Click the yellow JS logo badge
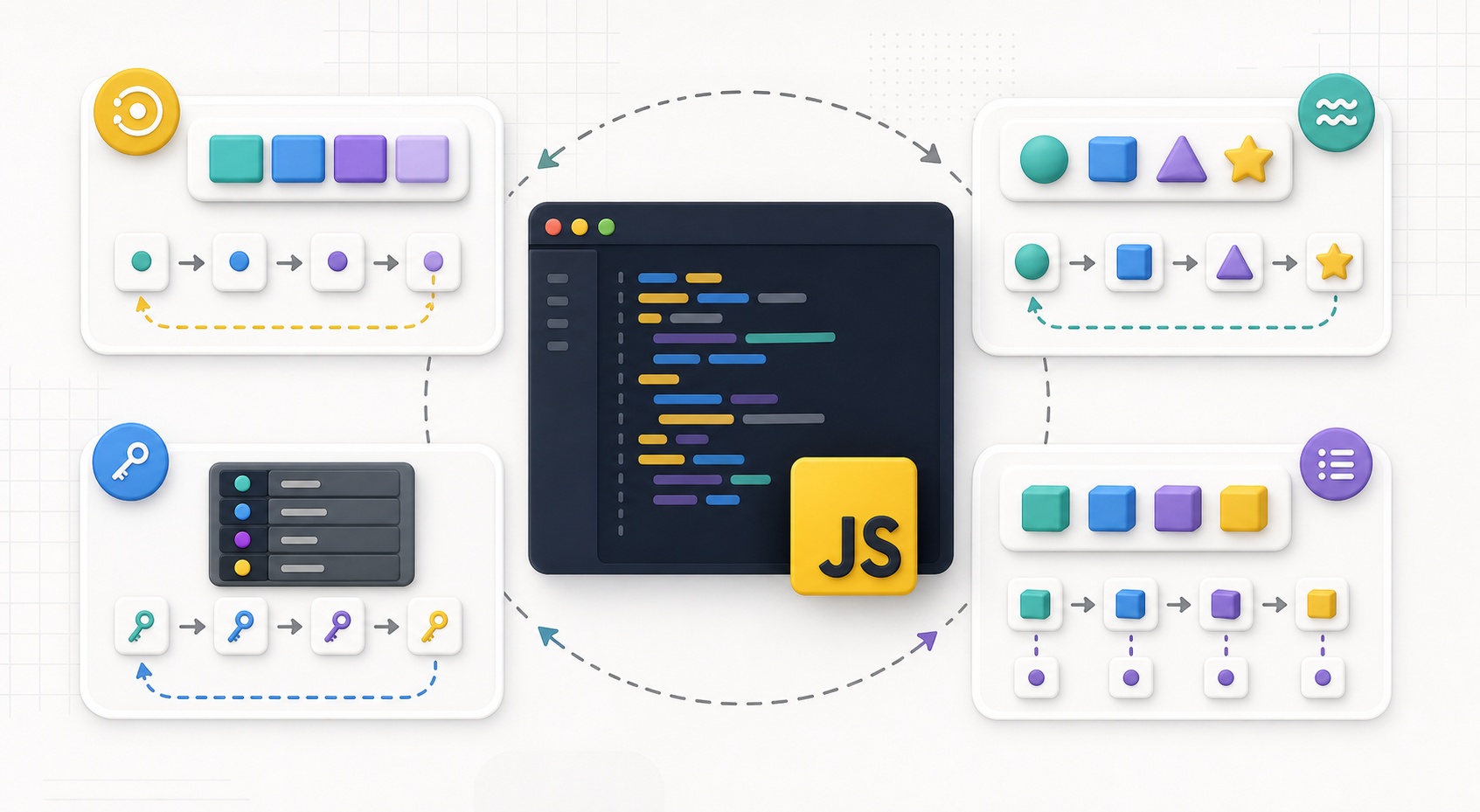The width and height of the screenshot is (1480, 812). pos(853,526)
